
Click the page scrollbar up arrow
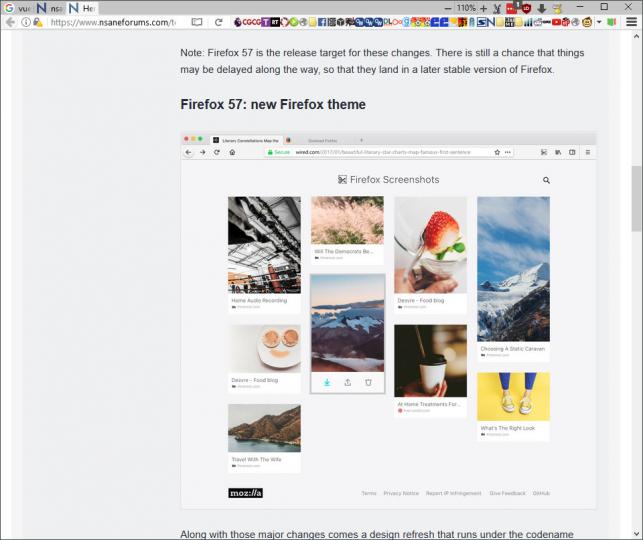[636, 36]
